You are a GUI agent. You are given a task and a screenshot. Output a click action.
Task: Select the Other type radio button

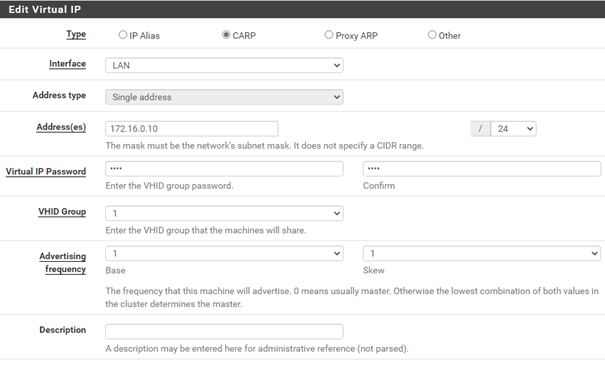(x=432, y=35)
